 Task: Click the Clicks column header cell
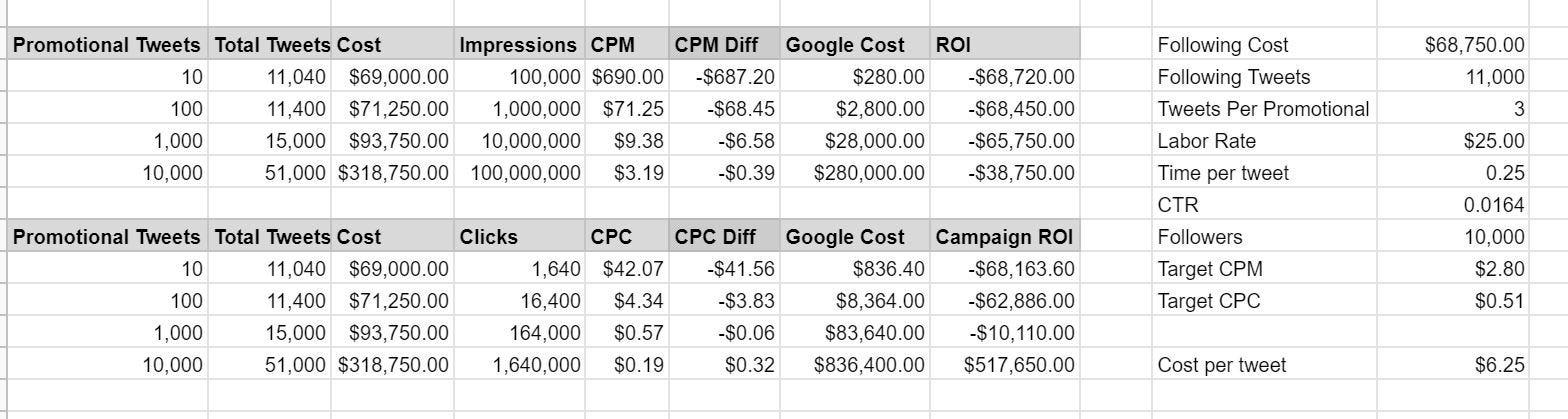(x=518, y=237)
